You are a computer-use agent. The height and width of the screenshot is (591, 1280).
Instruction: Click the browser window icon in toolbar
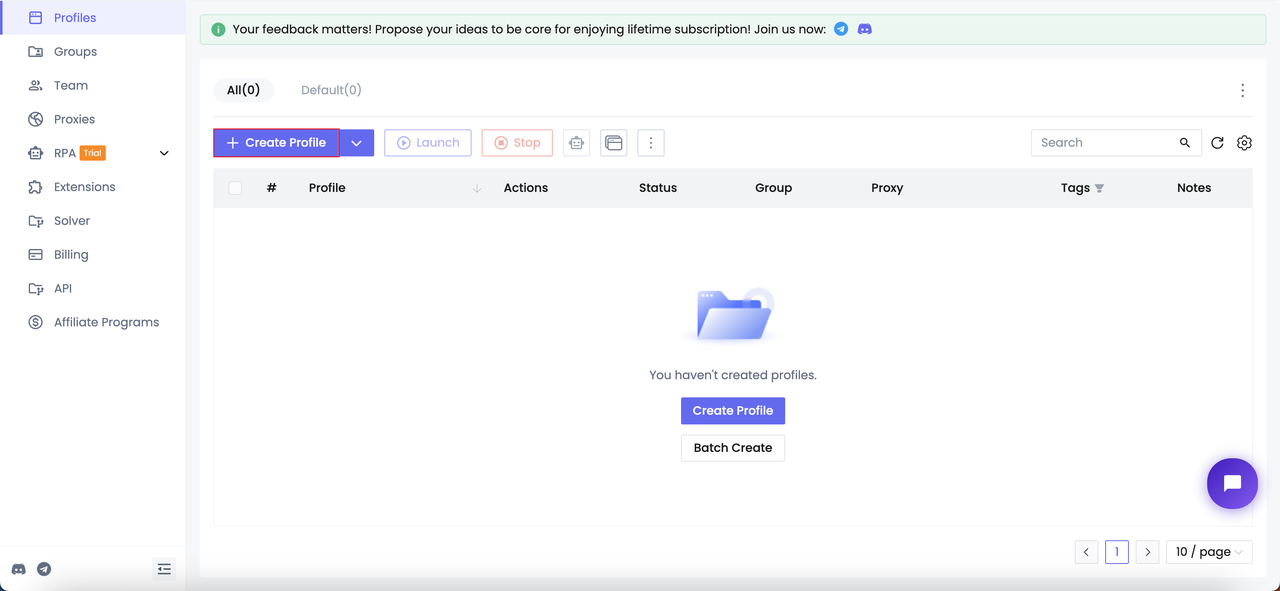pyautogui.click(x=614, y=143)
